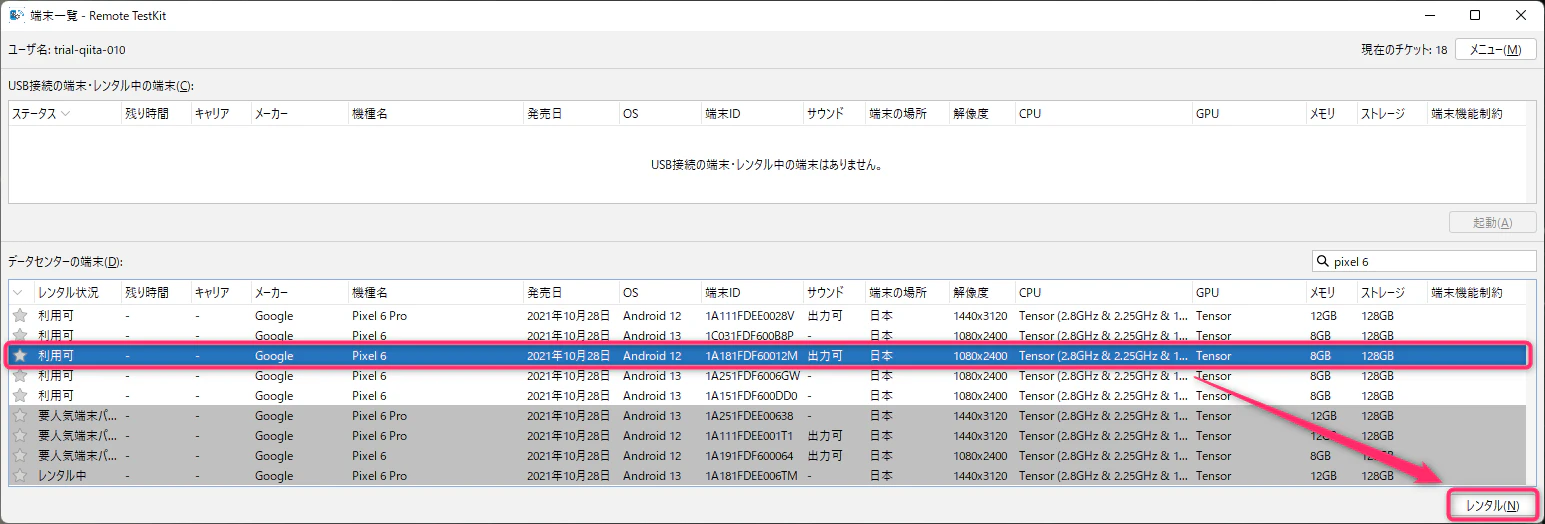
Task: Sort datacenter list by キャリア header
Action: (221, 293)
